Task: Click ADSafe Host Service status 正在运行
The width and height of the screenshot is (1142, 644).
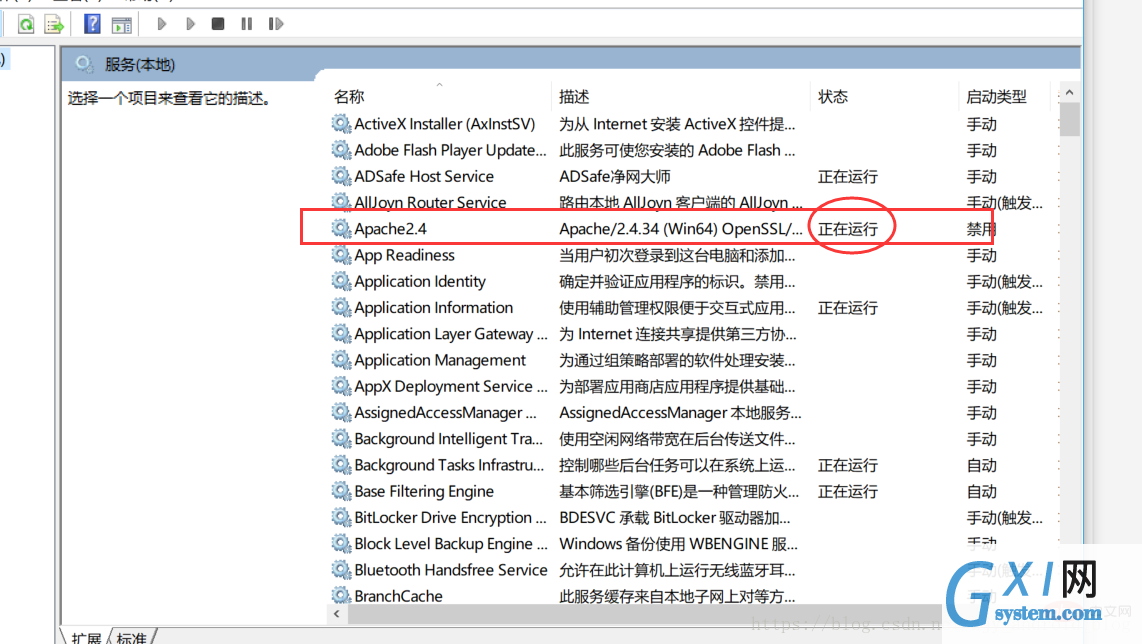Action: tap(848, 176)
